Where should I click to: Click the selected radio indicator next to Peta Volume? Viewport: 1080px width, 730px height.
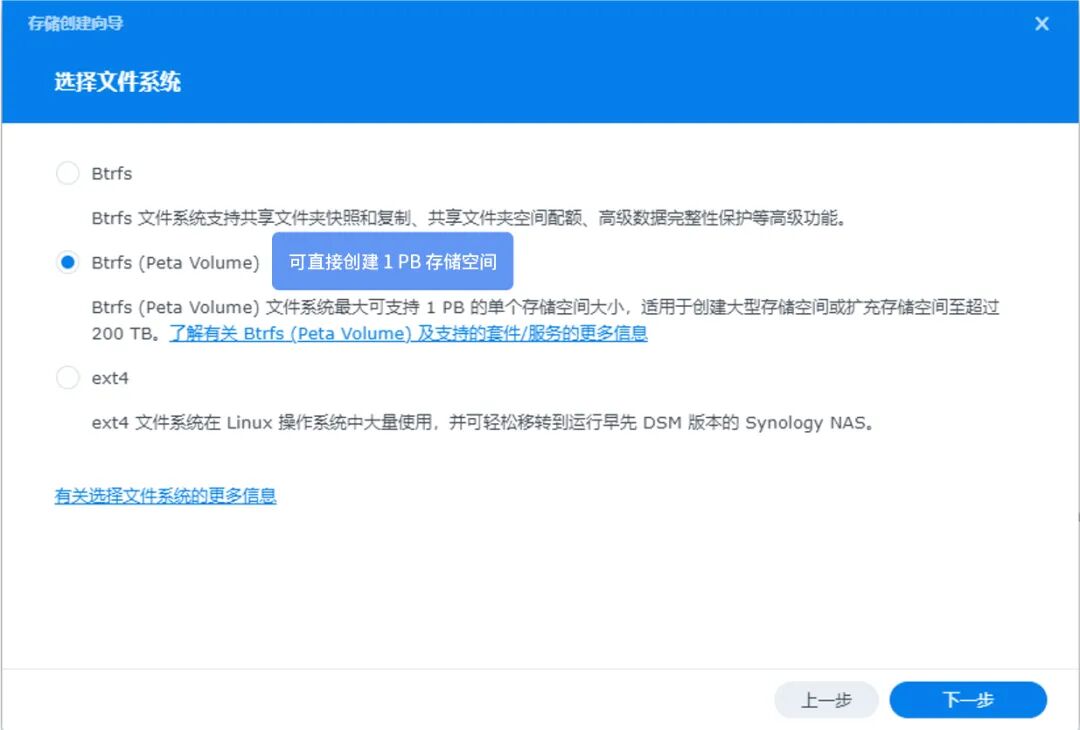67,262
